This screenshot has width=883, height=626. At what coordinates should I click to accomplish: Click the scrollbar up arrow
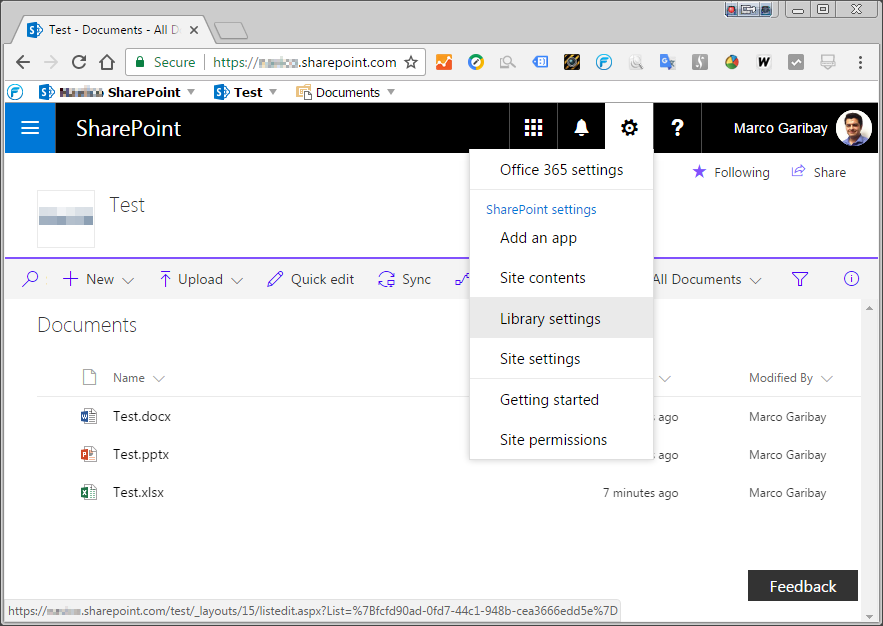[869, 308]
